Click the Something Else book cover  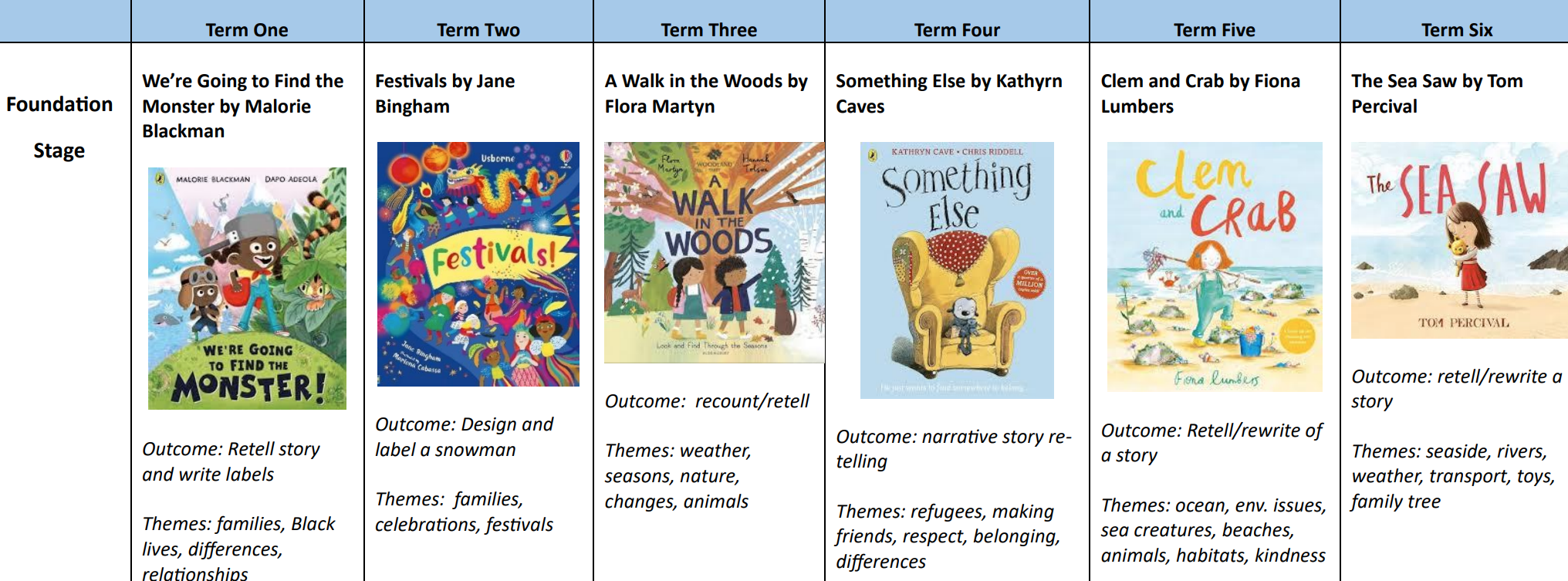pyautogui.click(x=957, y=270)
